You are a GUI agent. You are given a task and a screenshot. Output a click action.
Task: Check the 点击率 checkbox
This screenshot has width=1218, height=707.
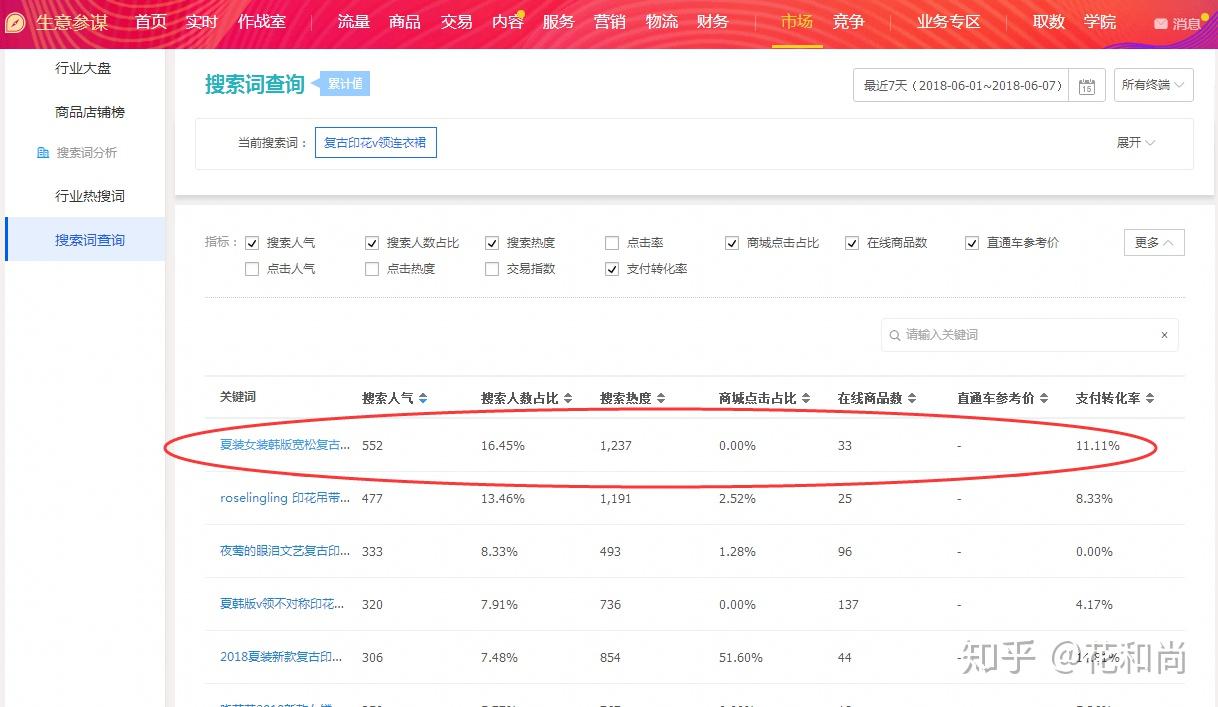[612, 243]
